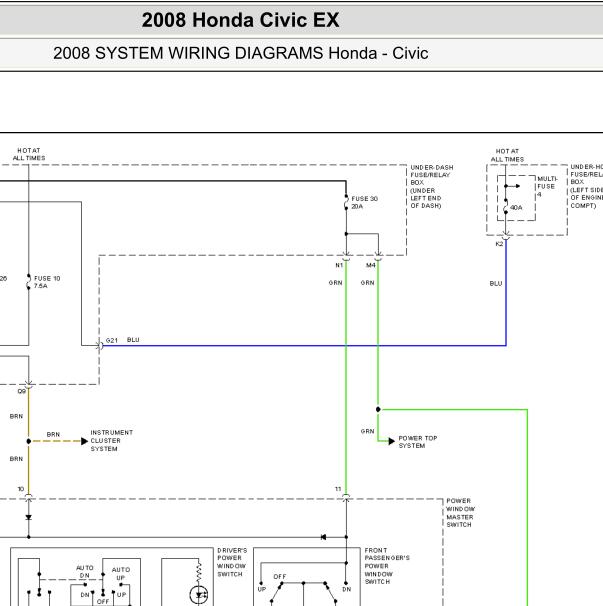Screen dimensions: 603x606
Task: Click the arrow pointing to Instrument Cluster System
Action: tap(85, 441)
